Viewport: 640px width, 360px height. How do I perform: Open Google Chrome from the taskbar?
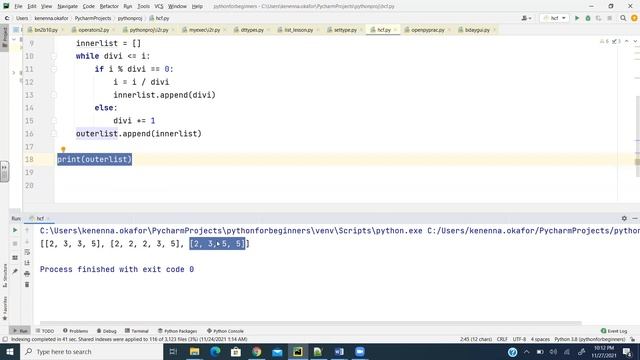(256, 351)
